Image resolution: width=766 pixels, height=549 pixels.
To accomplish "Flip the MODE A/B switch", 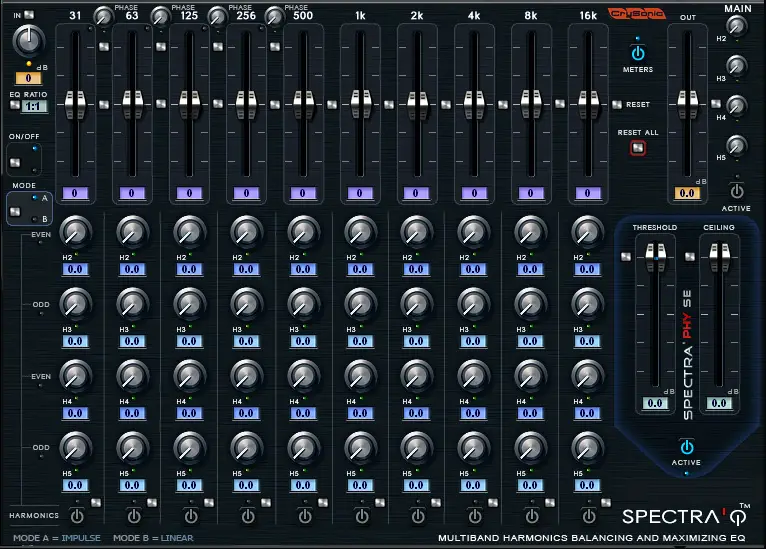I will click(x=15, y=211).
